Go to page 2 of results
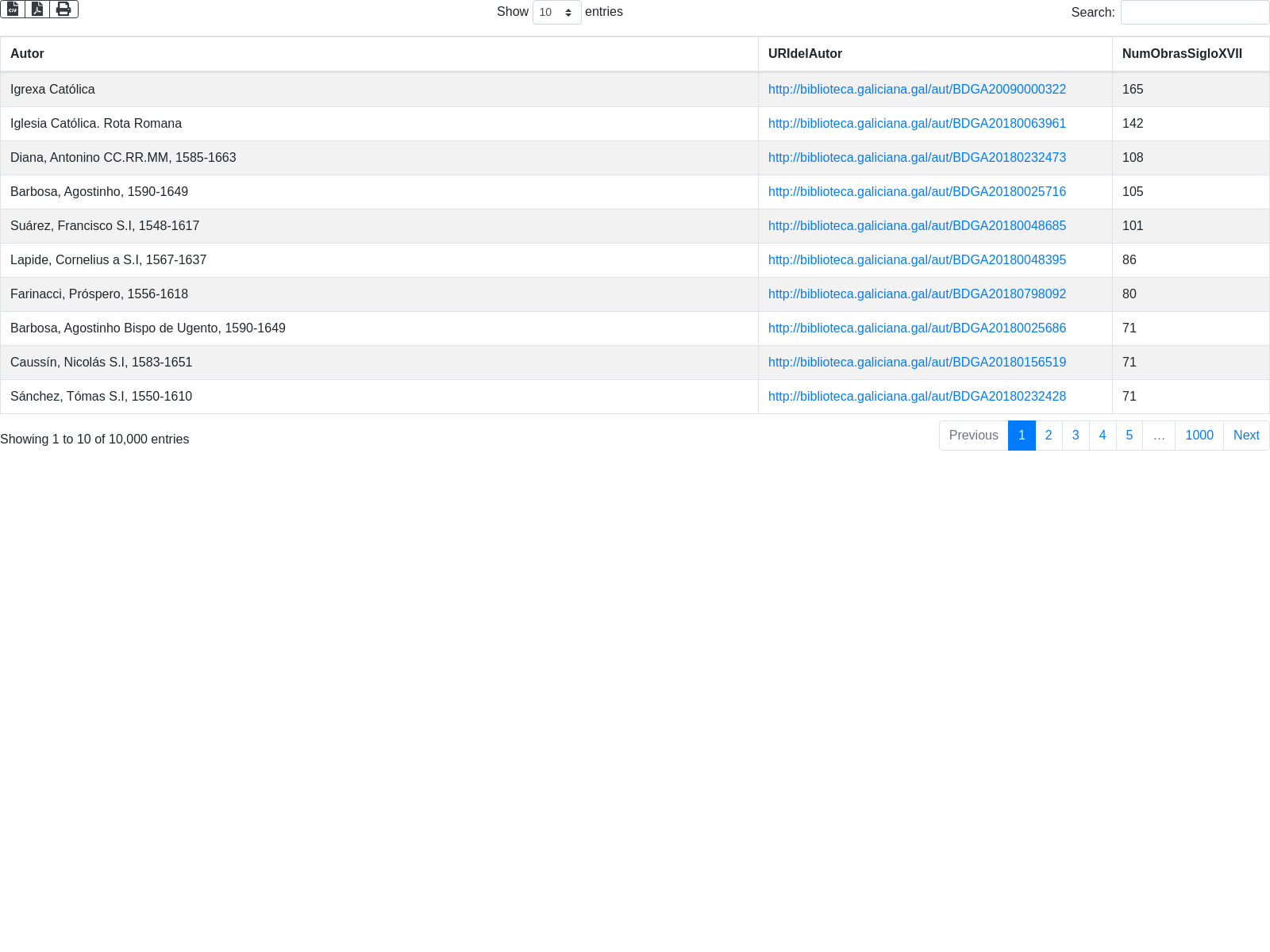1270x952 pixels. [x=1049, y=436]
